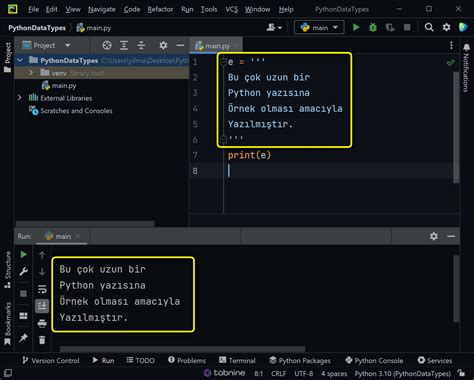
Task: Expand all items in Project panel
Action: point(124,45)
